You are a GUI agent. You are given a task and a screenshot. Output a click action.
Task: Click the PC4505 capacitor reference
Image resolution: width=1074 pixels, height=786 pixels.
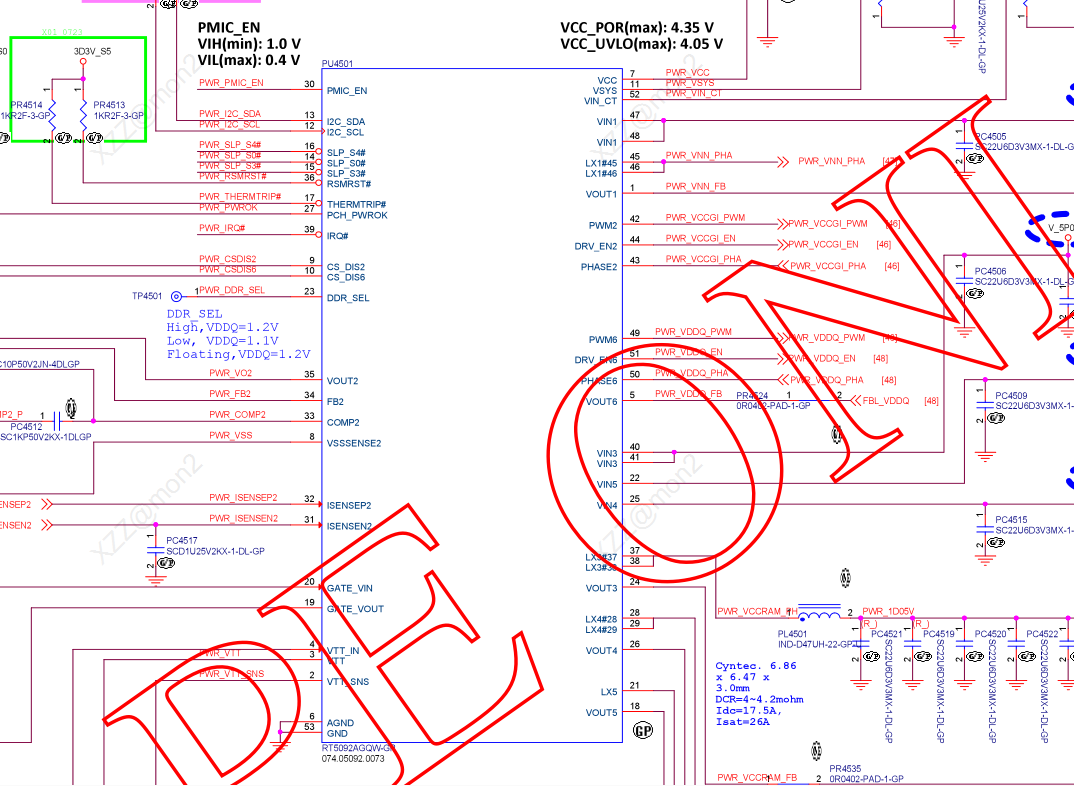click(990, 136)
